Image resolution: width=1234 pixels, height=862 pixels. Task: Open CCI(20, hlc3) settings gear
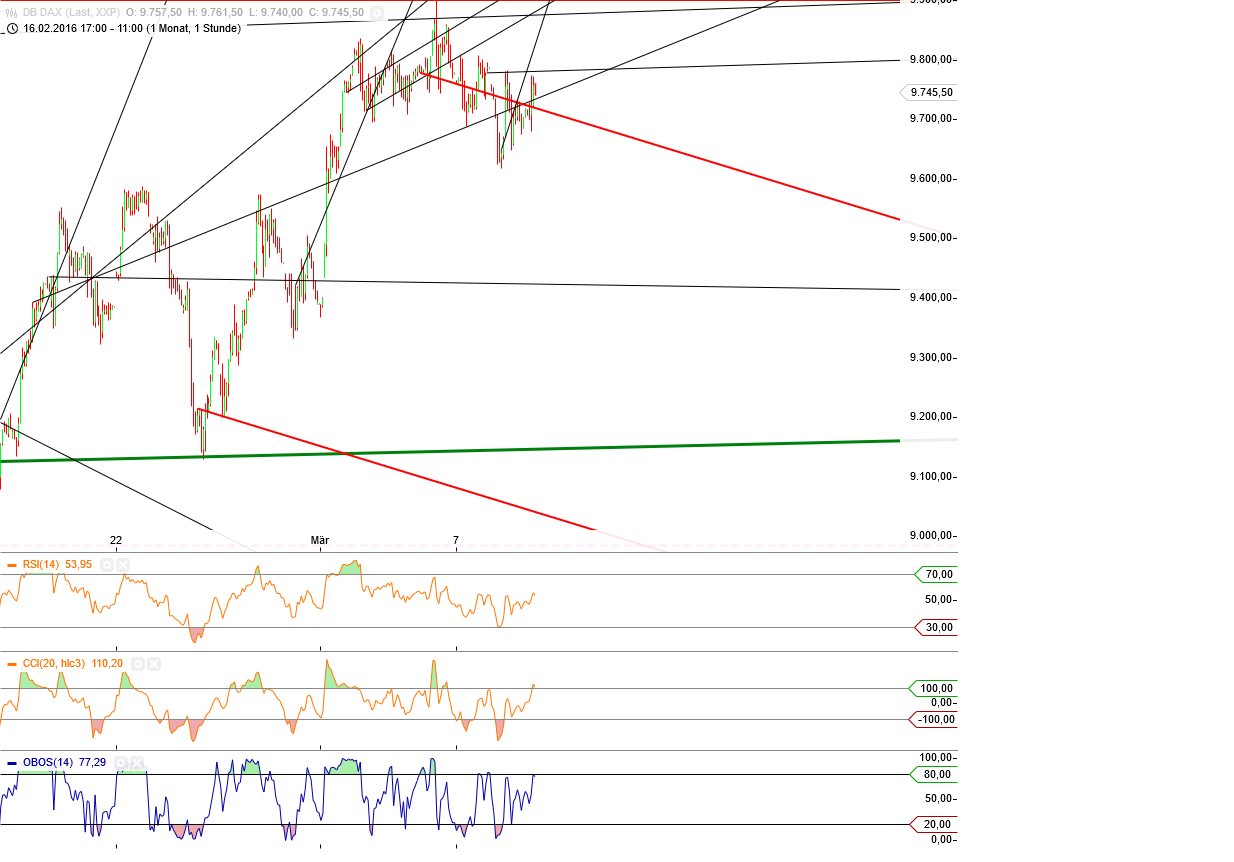click(139, 663)
